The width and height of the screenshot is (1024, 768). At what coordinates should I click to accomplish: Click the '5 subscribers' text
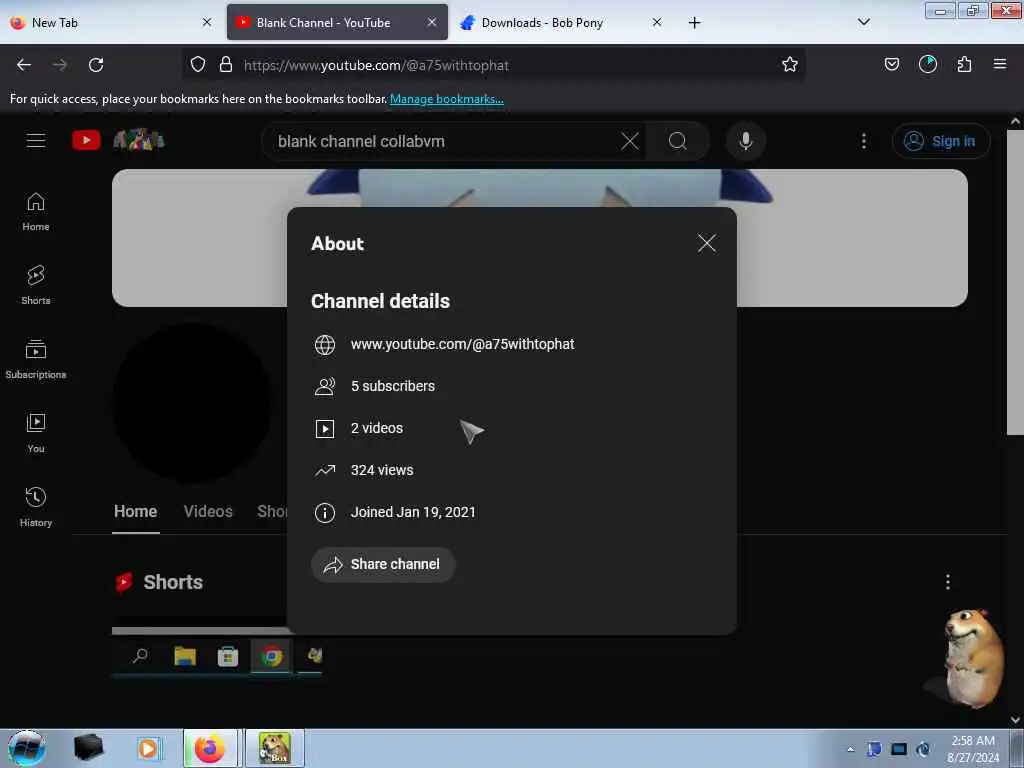pyautogui.click(x=392, y=386)
